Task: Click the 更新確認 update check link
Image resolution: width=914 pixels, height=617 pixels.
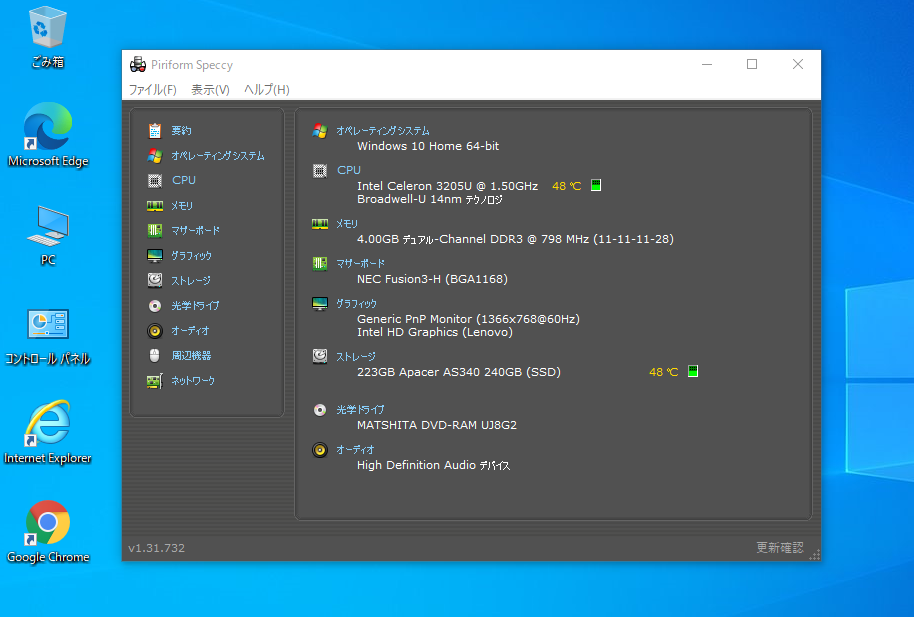Action: (x=780, y=548)
